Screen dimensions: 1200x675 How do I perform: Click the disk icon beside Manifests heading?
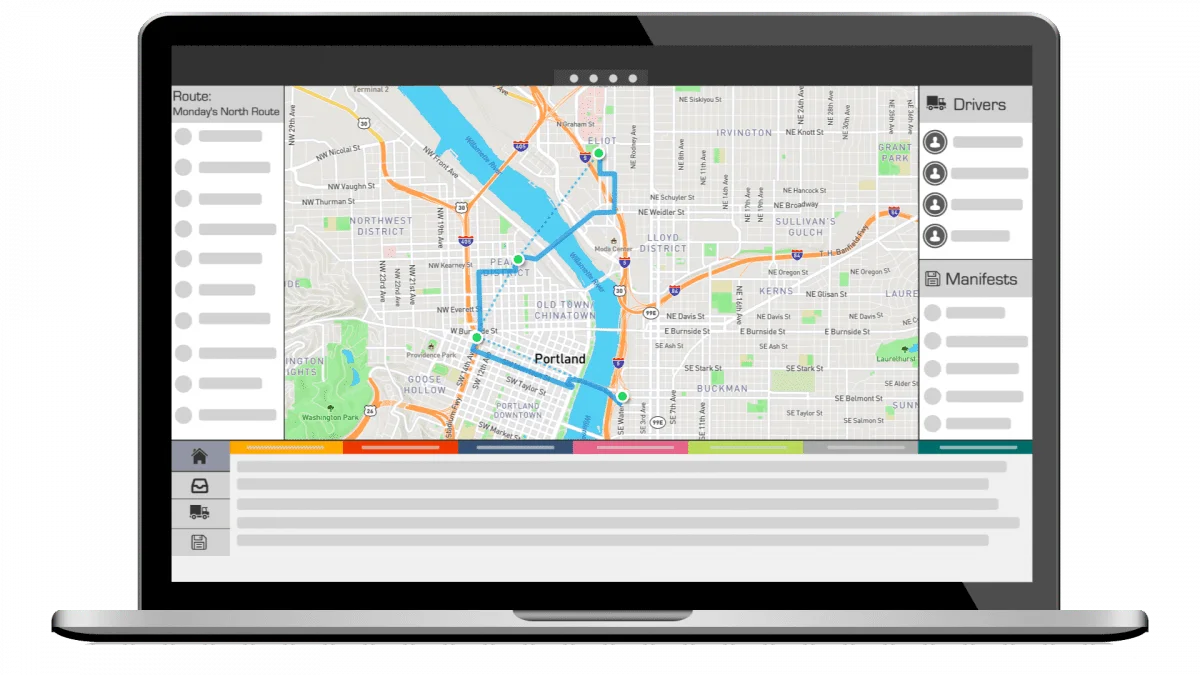933,279
